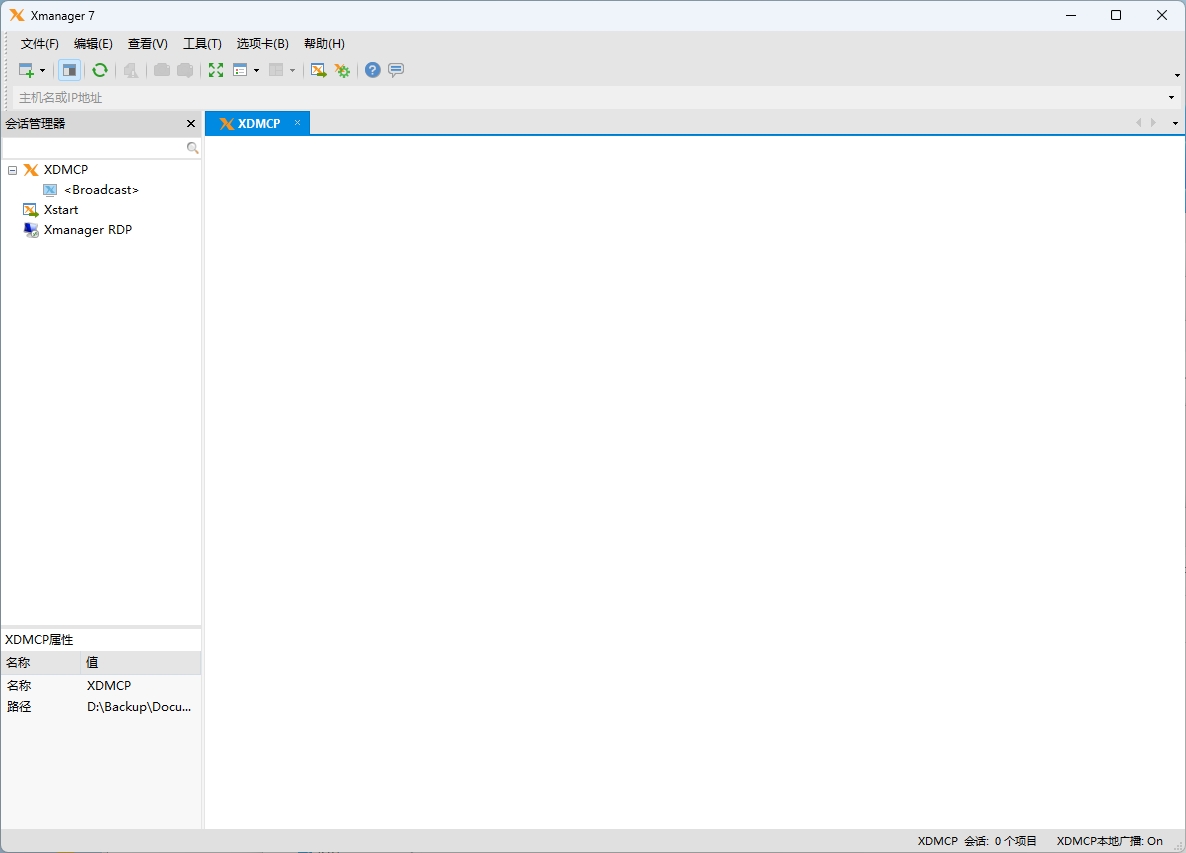
Task: Toggle the session manager panel visibility icon
Action: tap(69, 70)
